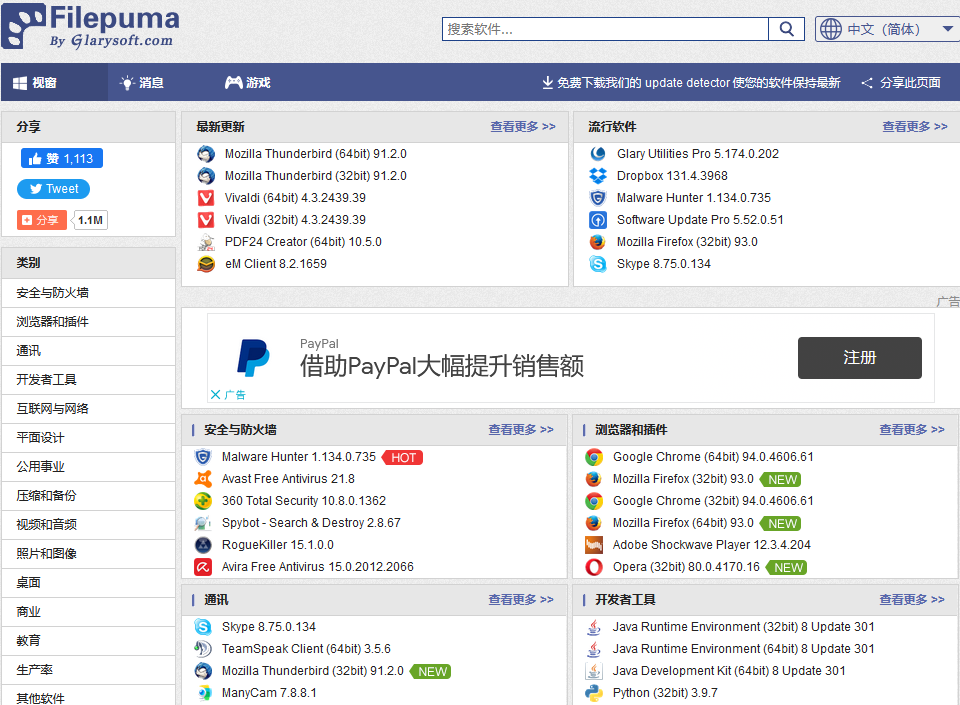The height and width of the screenshot is (705, 960).
Task: Click the Filepuma logo
Action: coord(92,27)
